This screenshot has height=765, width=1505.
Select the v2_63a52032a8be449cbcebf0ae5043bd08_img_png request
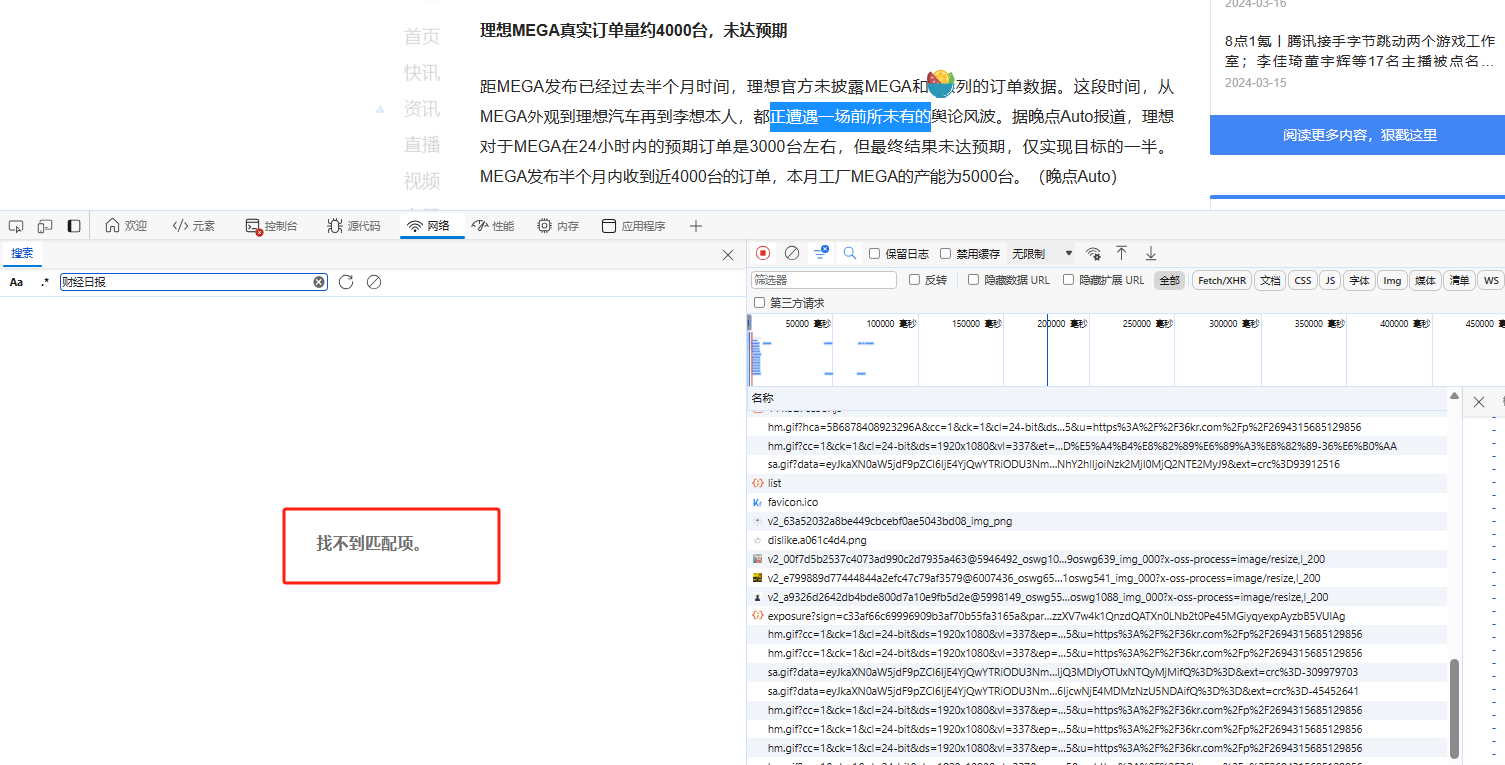click(x=1097, y=521)
